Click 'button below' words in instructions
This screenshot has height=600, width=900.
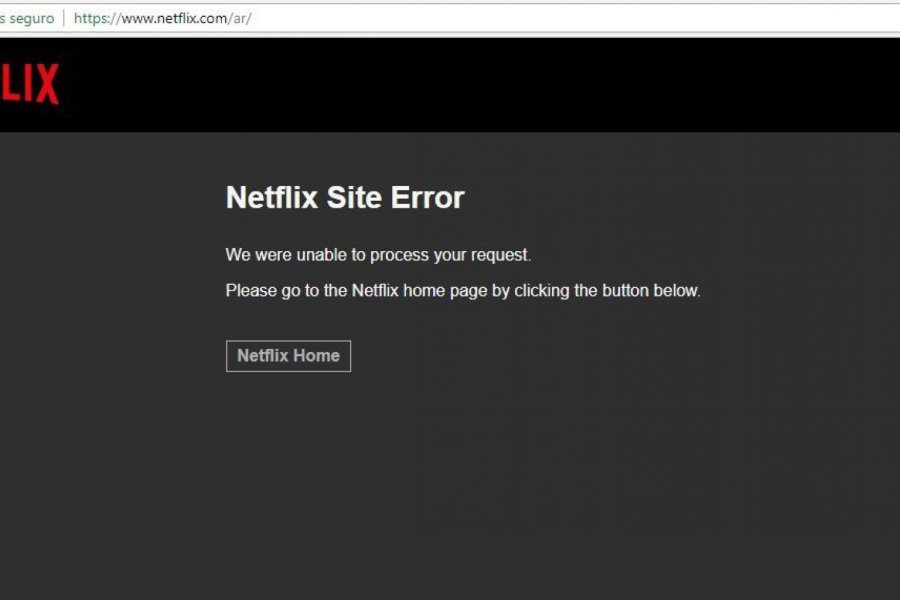[x=651, y=291]
